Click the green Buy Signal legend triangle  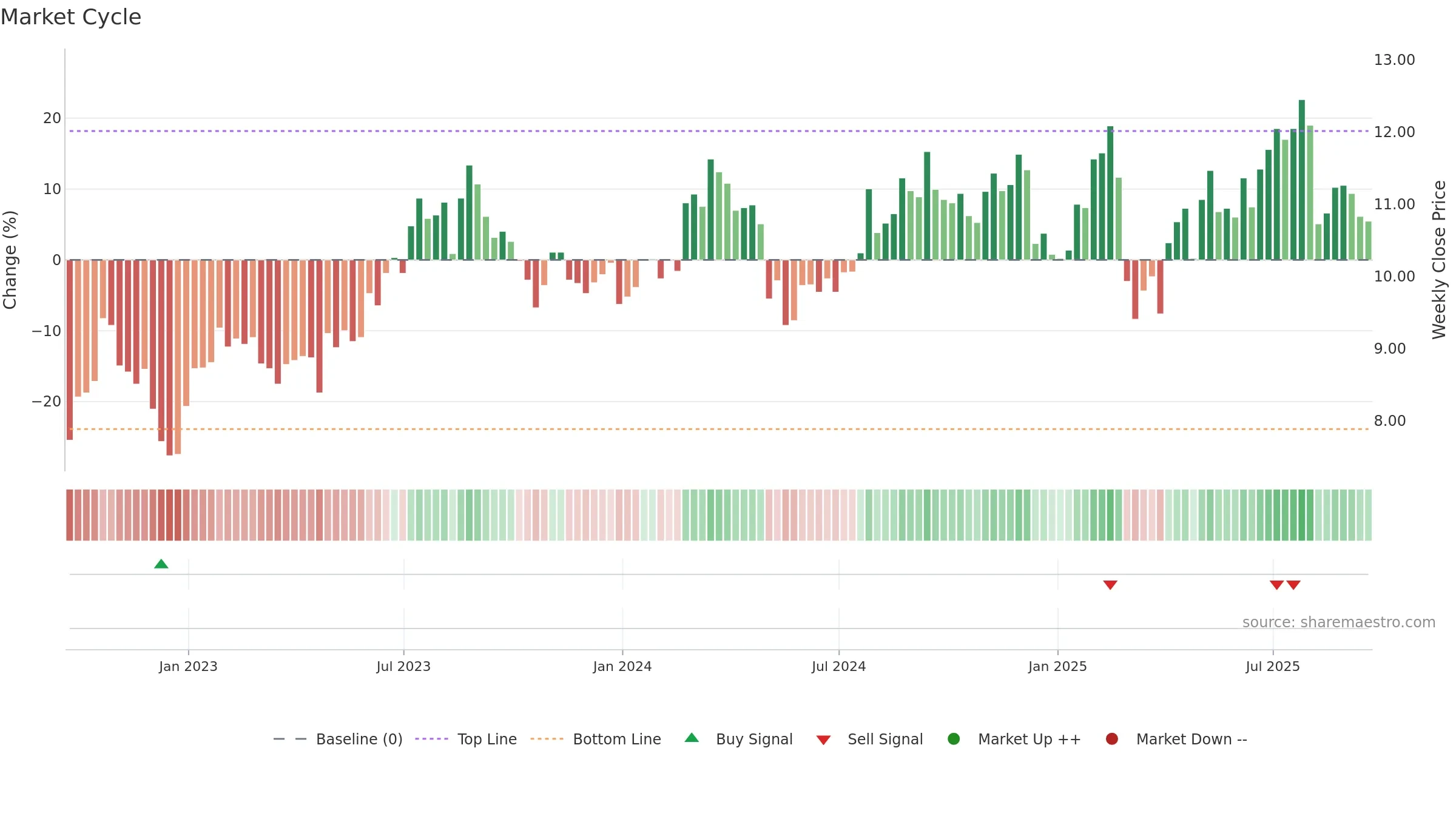coord(692,738)
